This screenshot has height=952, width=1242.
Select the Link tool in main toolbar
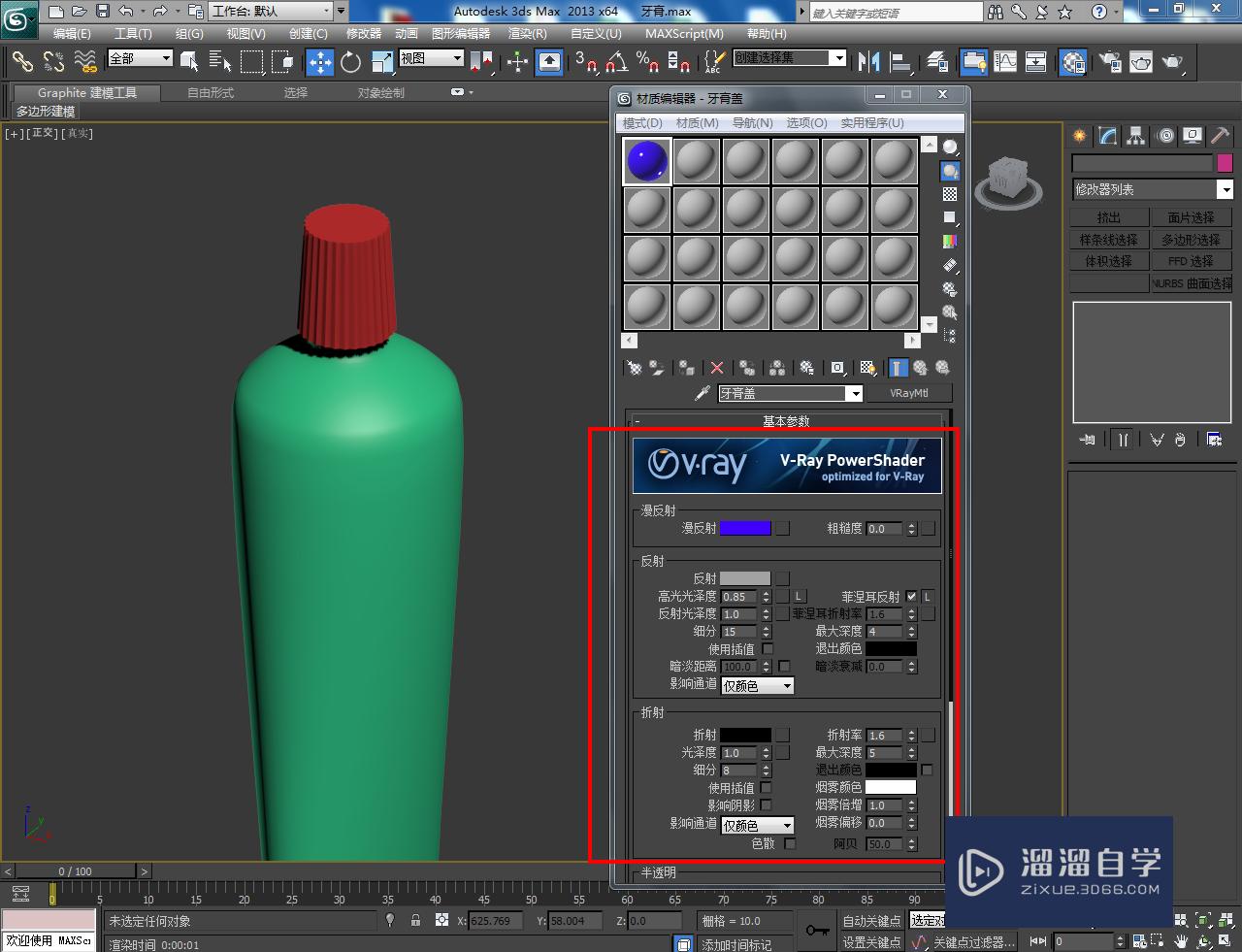coord(21,62)
